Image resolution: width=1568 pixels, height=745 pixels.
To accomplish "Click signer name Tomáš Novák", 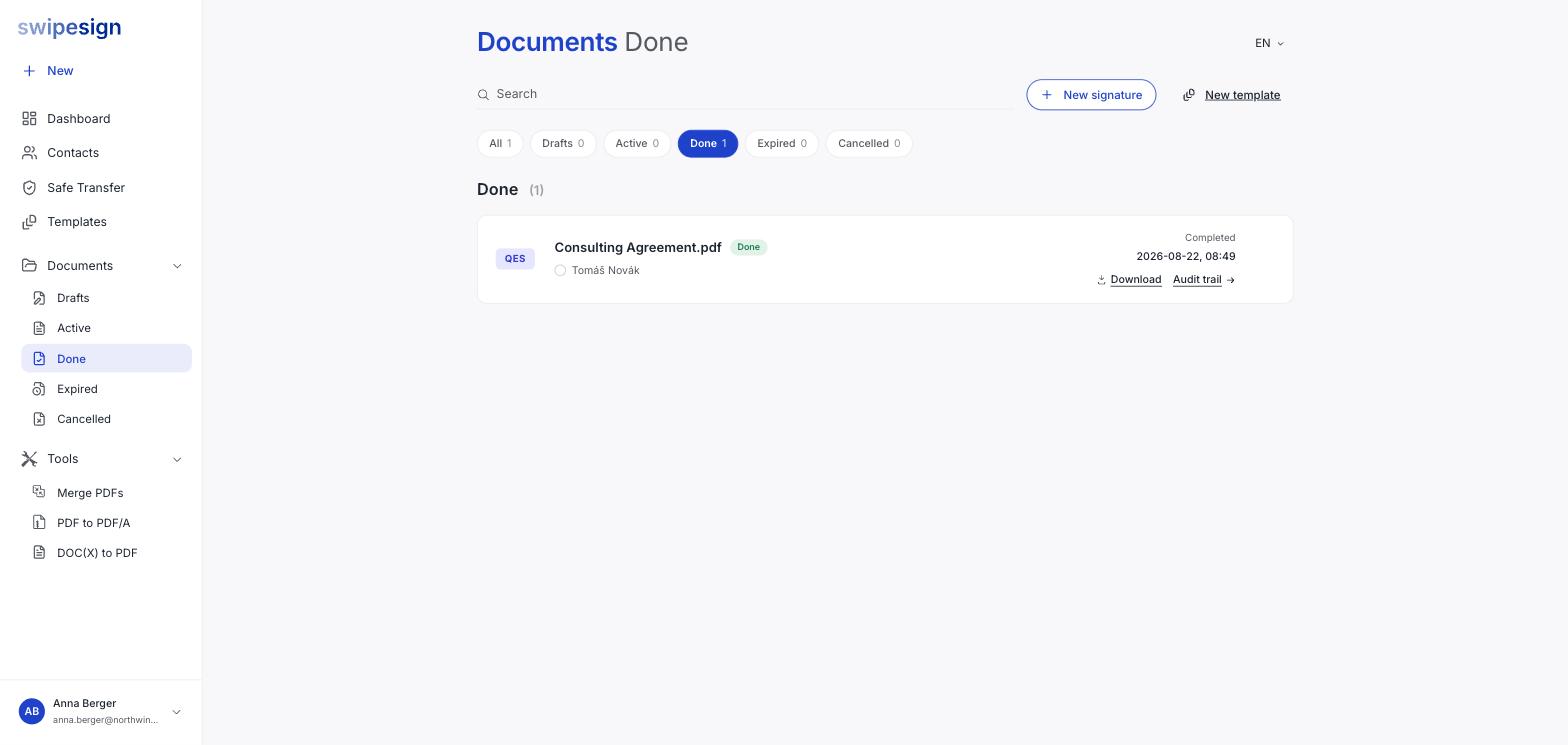I will point(605,271).
